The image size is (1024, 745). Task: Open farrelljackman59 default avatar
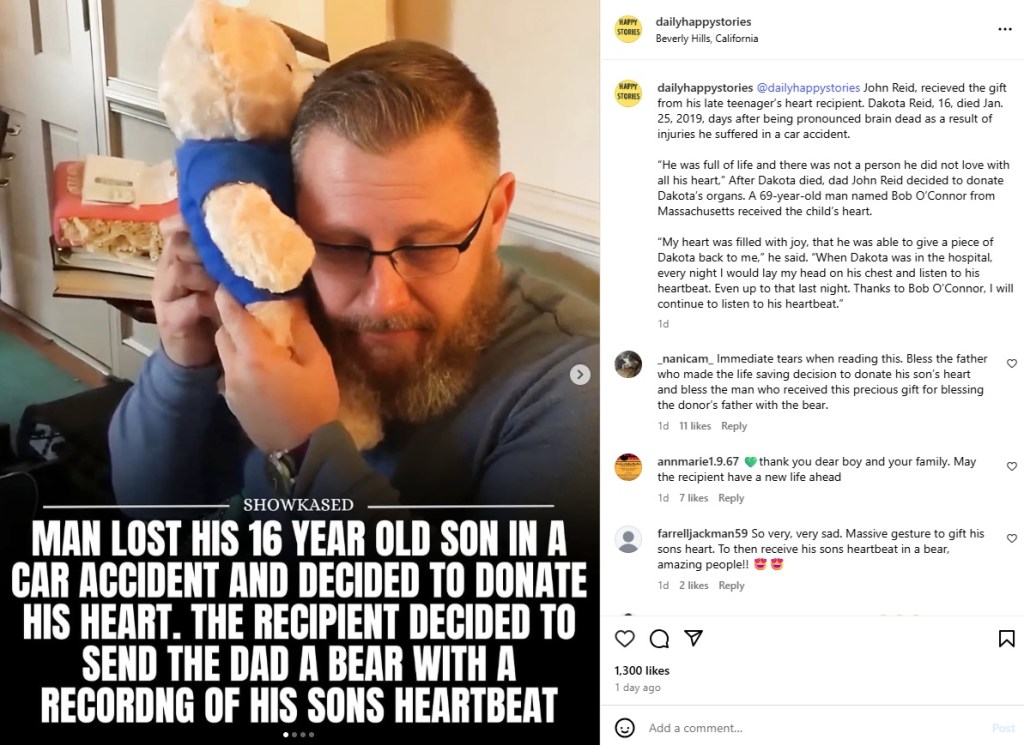coord(628,539)
